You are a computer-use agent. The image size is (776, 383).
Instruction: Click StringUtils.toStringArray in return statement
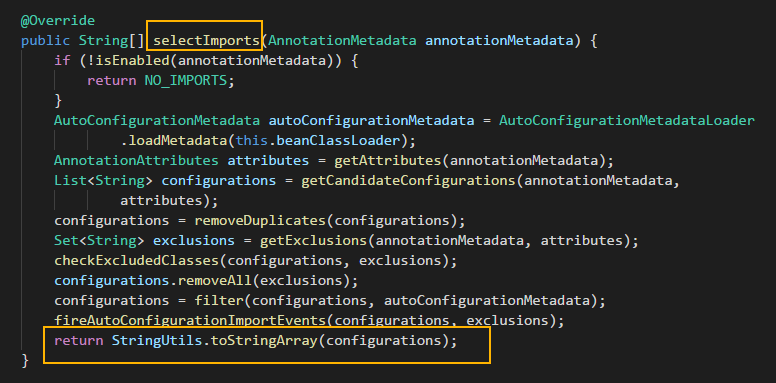[215, 341]
